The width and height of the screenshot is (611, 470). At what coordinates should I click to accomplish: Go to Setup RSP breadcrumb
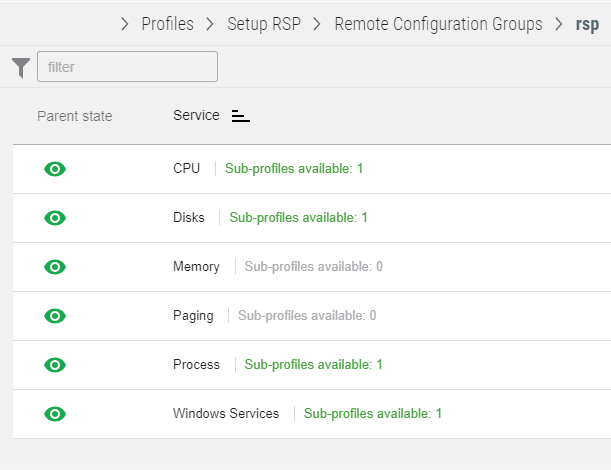pos(264,24)
